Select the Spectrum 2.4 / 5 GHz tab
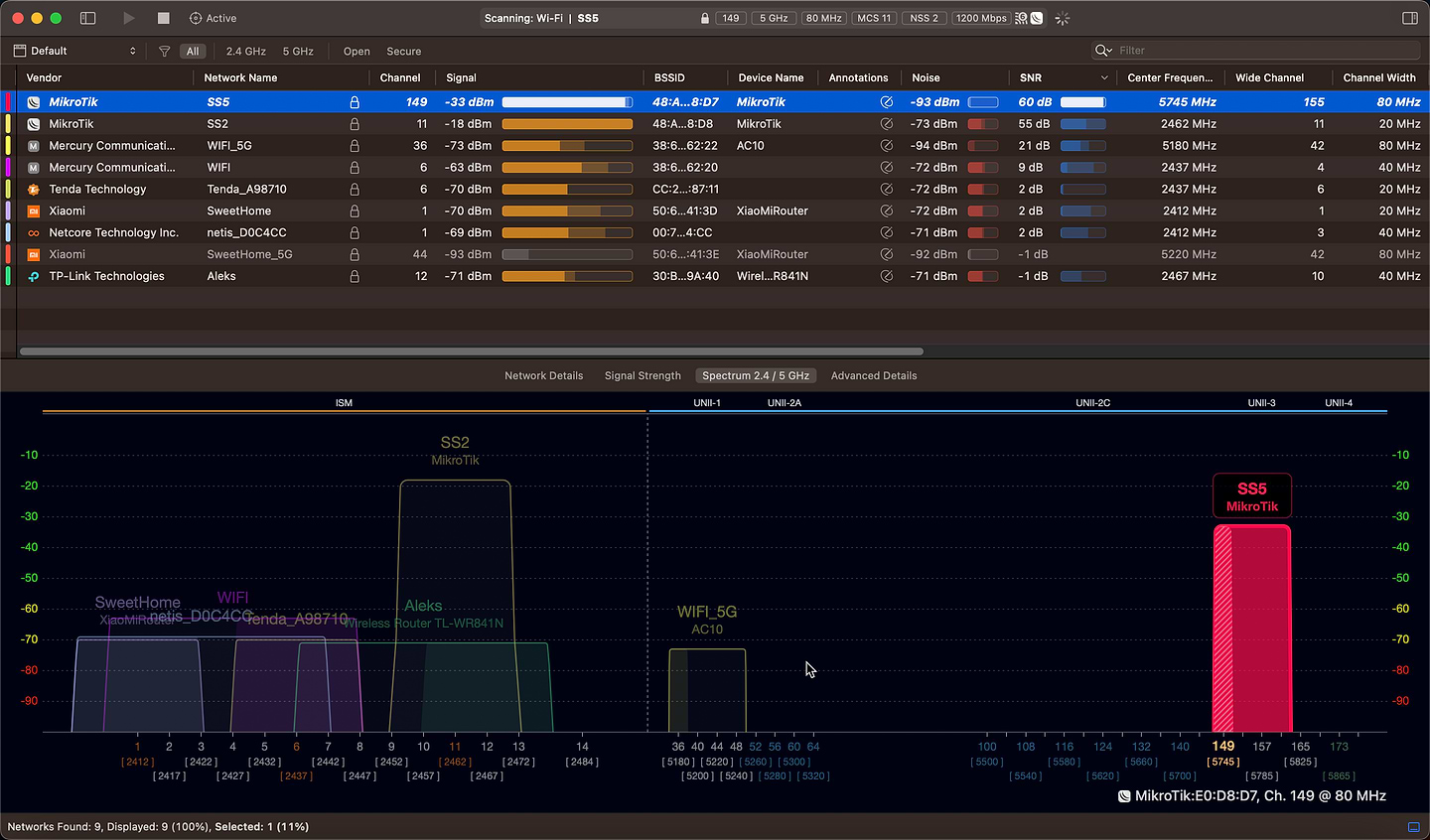 coord(756,375)
